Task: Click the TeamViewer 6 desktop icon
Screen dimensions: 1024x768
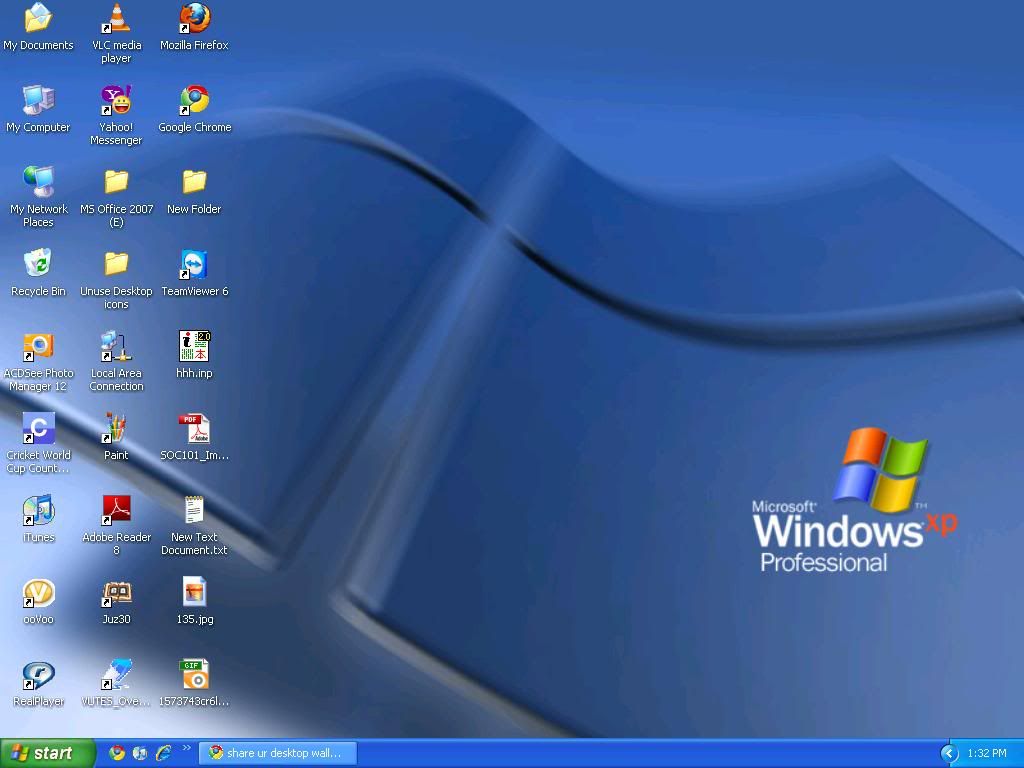Action: point(194,264)
